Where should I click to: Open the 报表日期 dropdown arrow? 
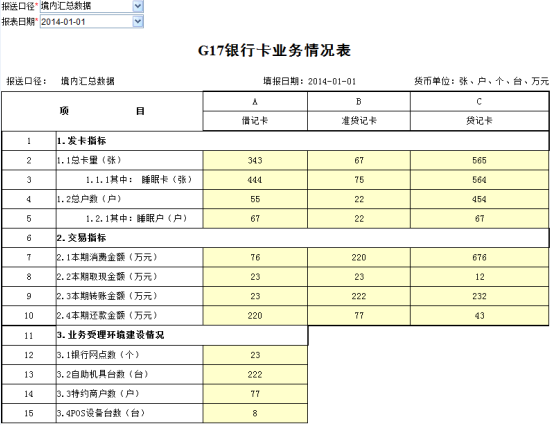[x=138, y=22]
